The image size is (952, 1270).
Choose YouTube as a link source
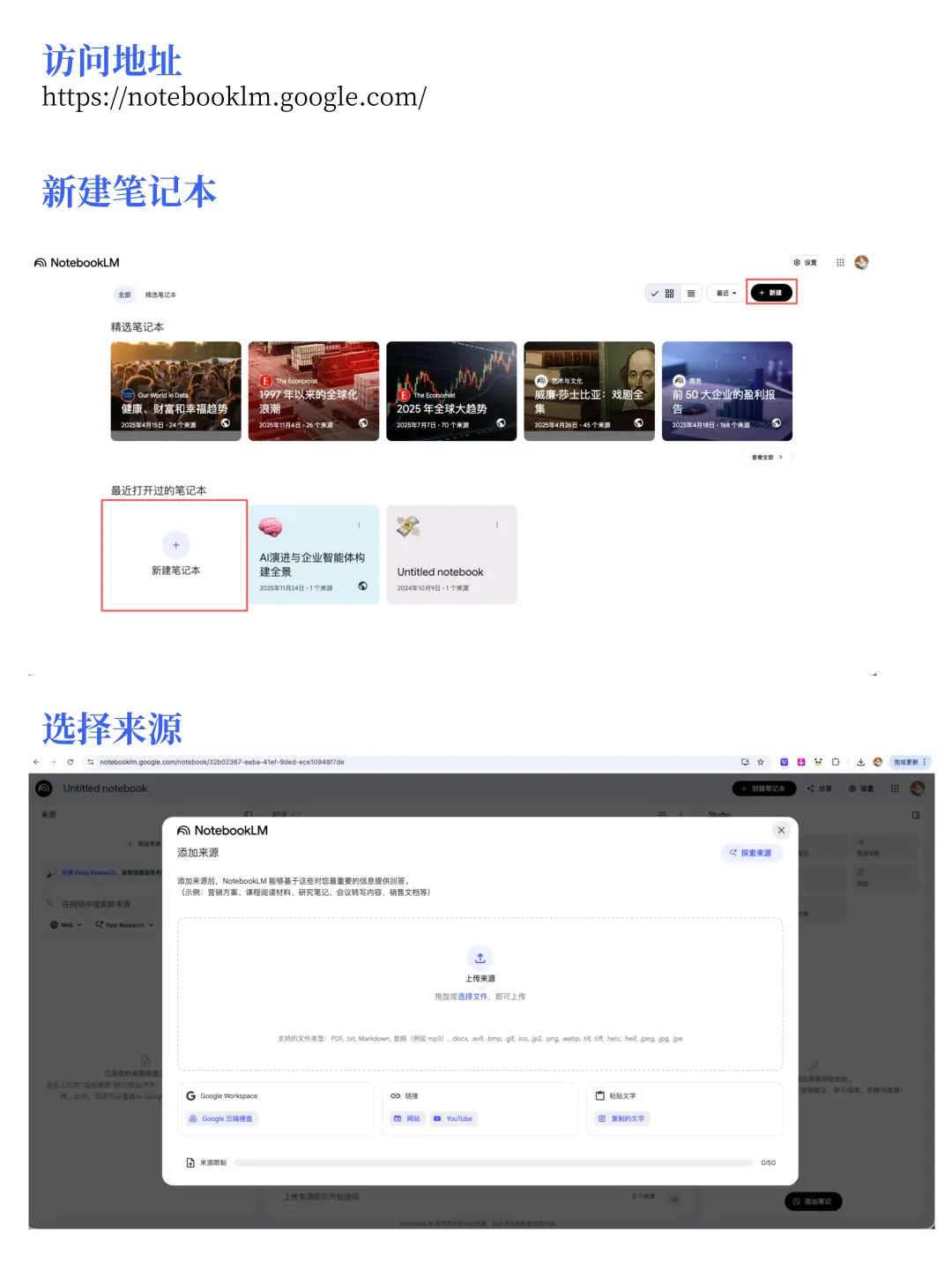coord(453,1118)
